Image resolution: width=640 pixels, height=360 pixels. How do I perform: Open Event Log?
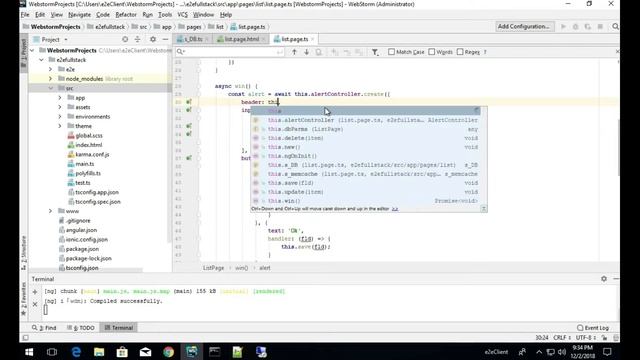593,327
